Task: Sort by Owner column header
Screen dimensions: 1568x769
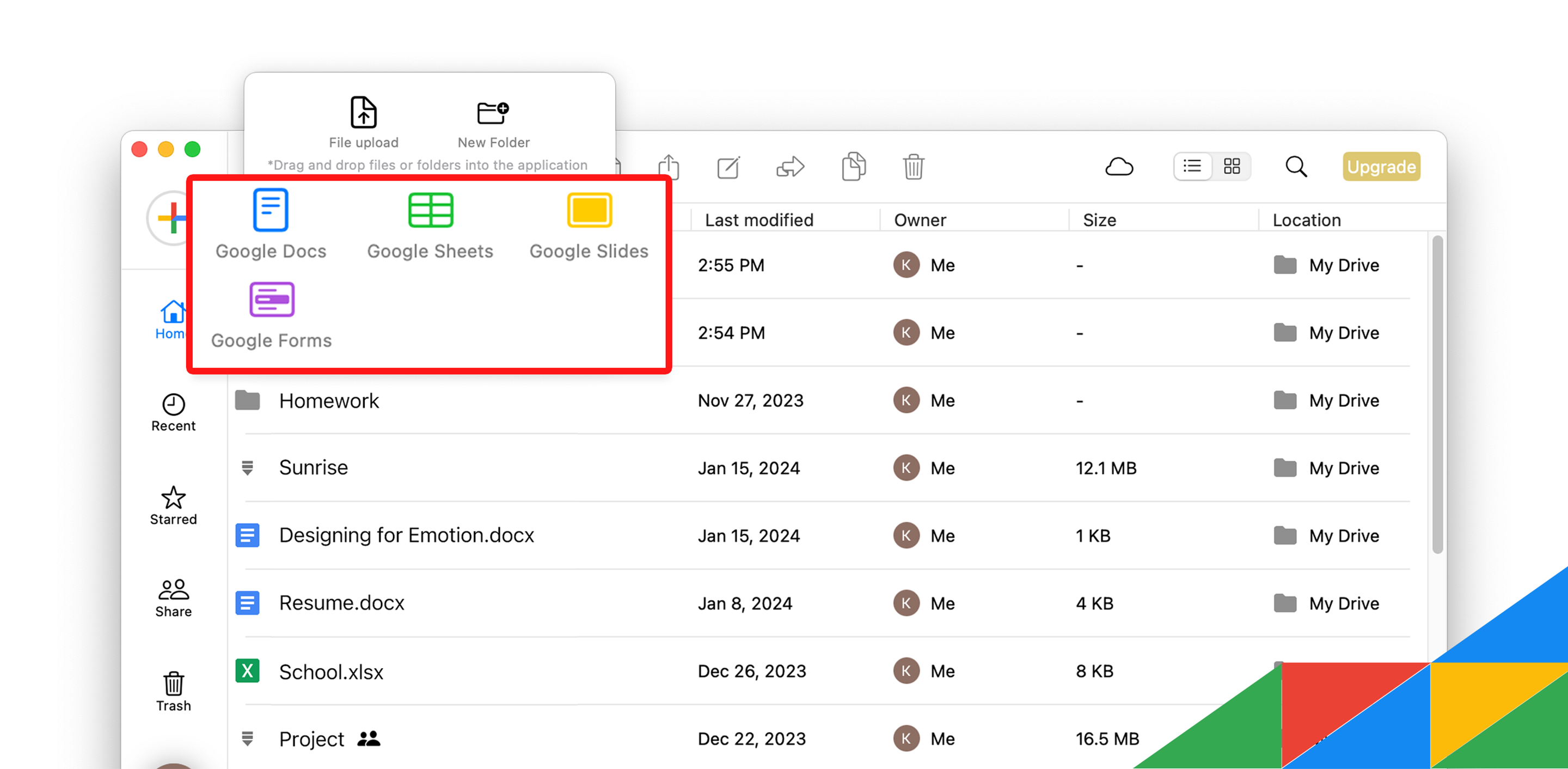Action: click(x=920, y=220)
